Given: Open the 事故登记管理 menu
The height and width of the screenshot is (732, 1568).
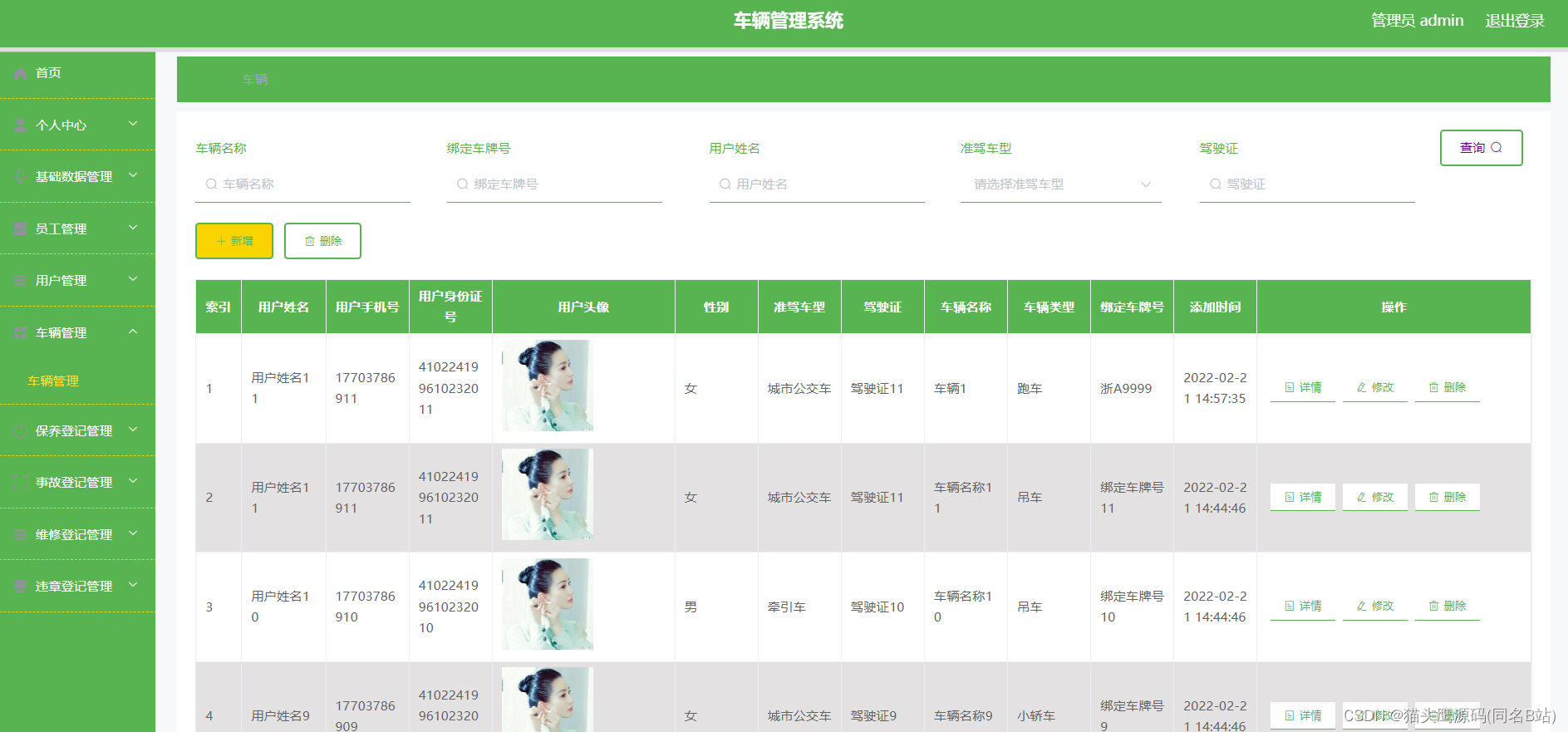Looking at the screenshot, I should click(77, 483).
